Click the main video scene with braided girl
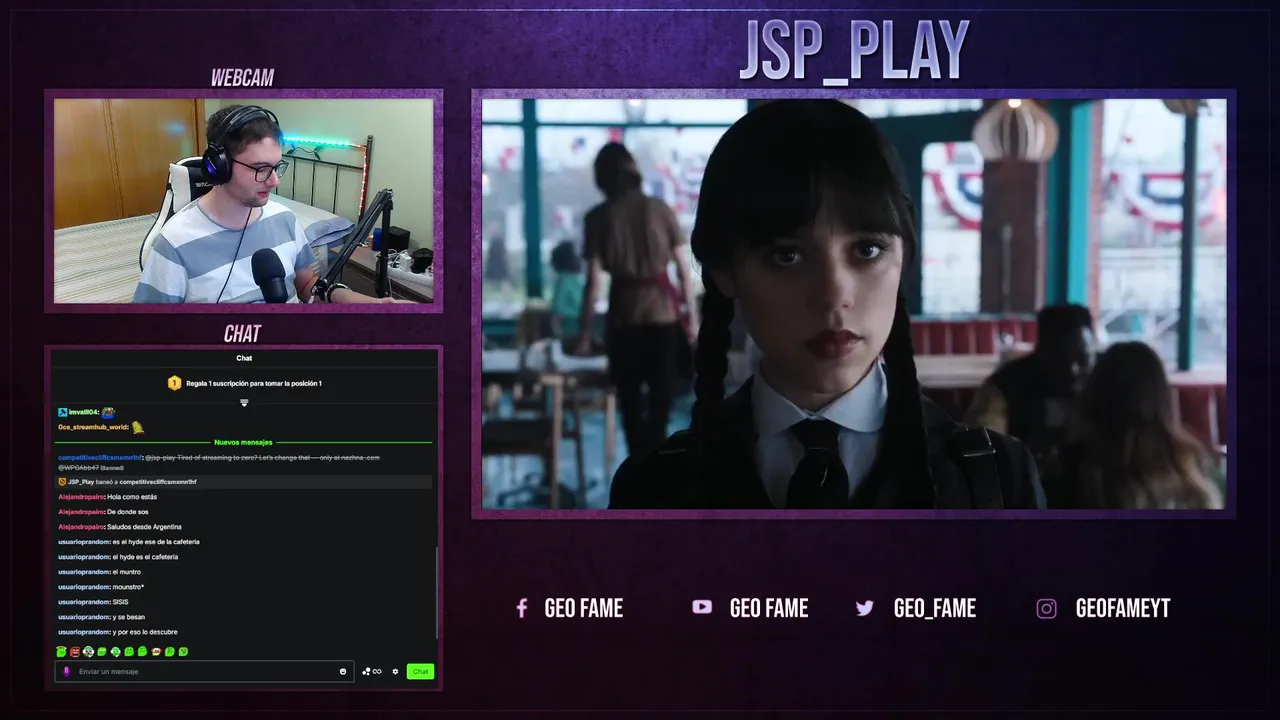The height and width of the screenshot is (720, 1280). (x=853, y=303)
